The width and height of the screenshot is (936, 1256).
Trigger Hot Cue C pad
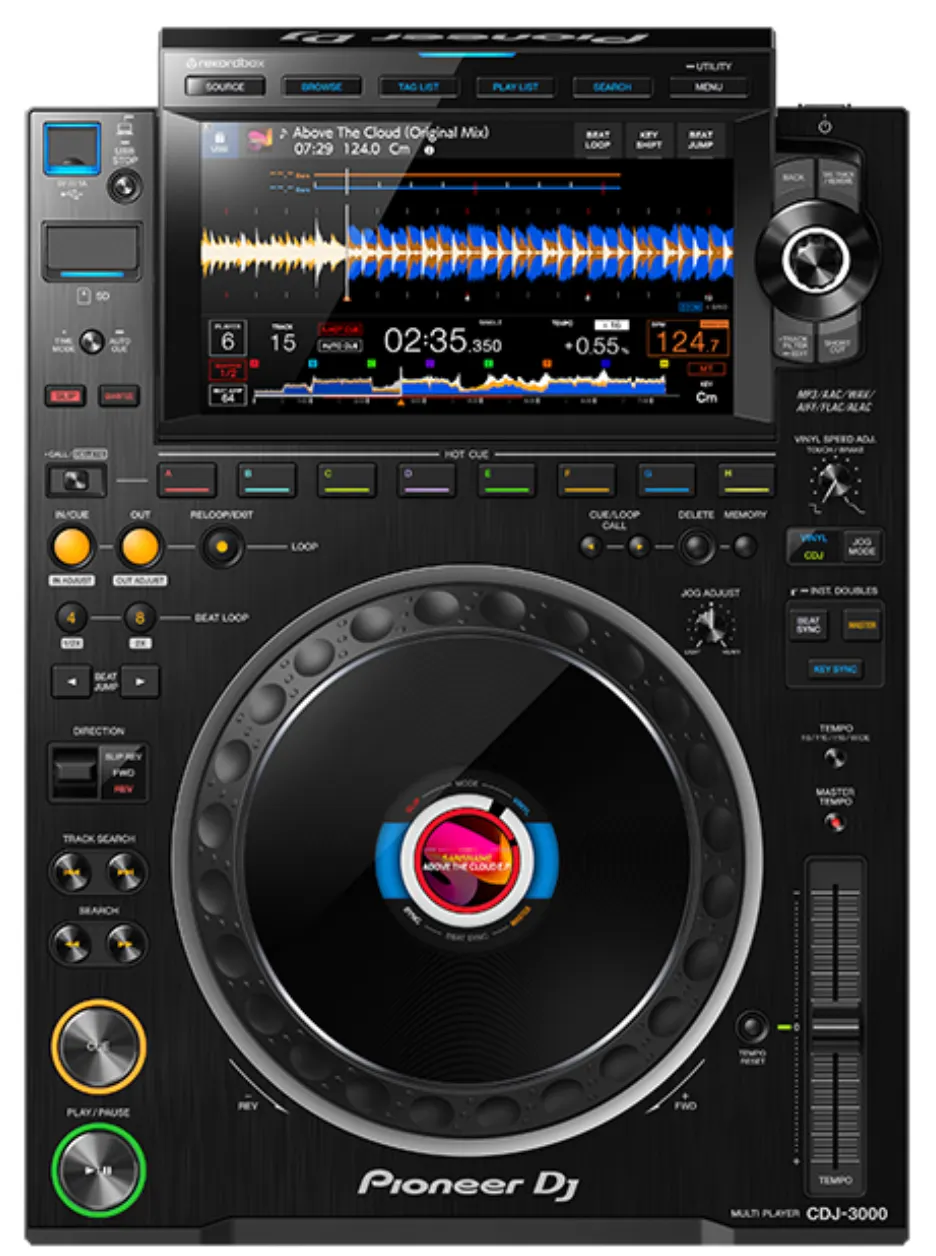(x=347, y=480)
